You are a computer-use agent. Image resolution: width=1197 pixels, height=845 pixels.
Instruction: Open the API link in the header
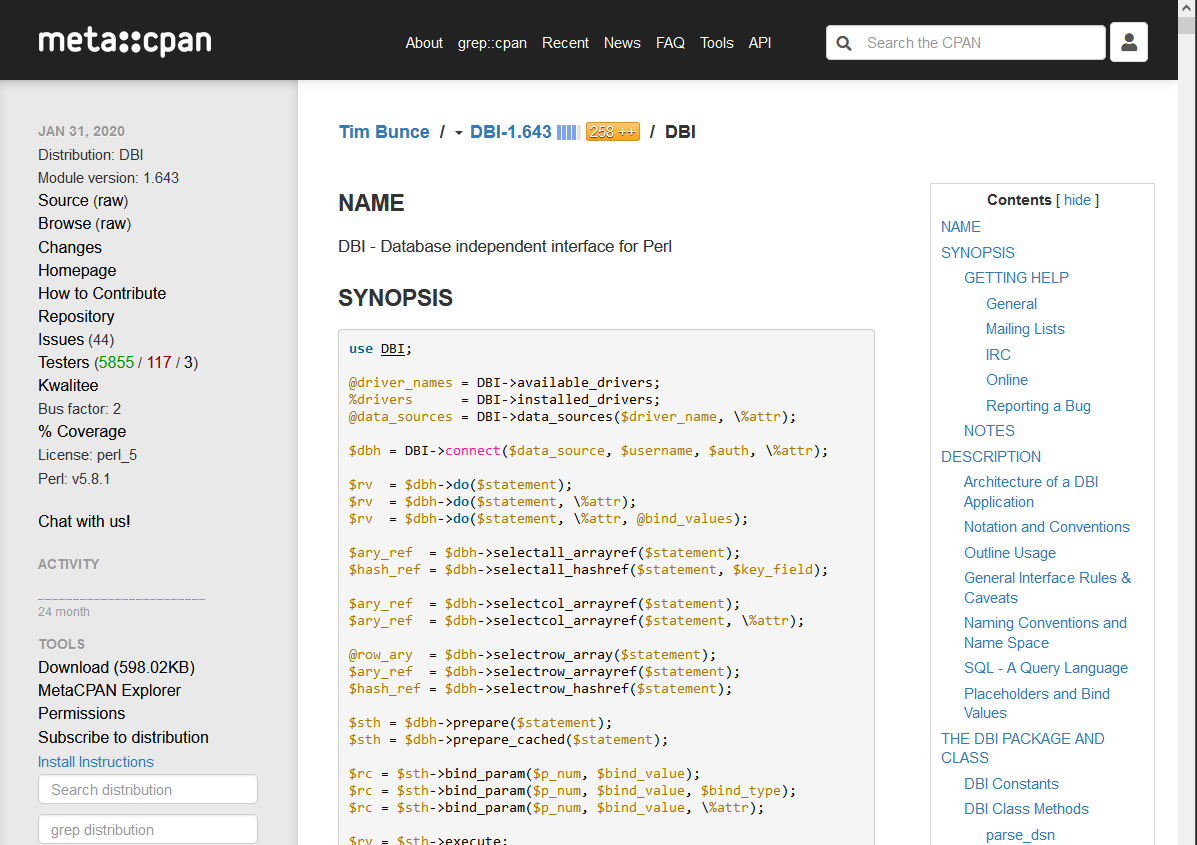pyautogui.click(x=759, y=43)
